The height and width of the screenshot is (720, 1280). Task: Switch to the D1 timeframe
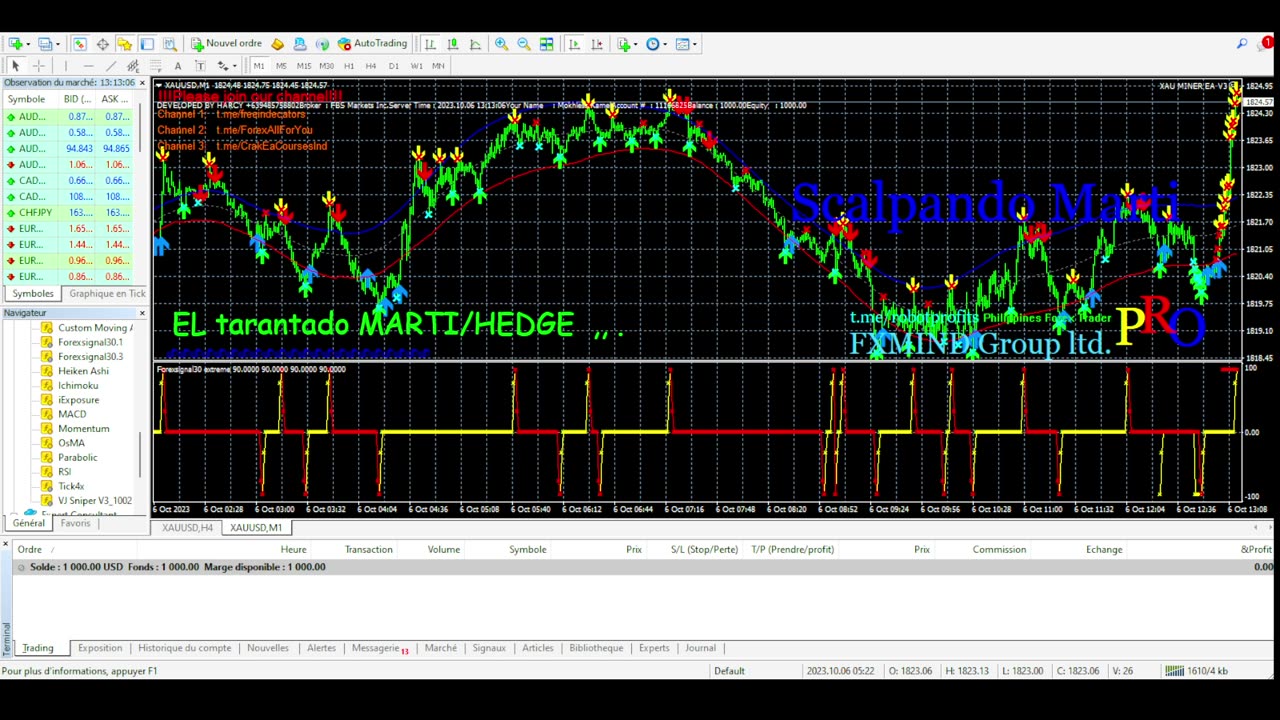(x=394, y=66)
